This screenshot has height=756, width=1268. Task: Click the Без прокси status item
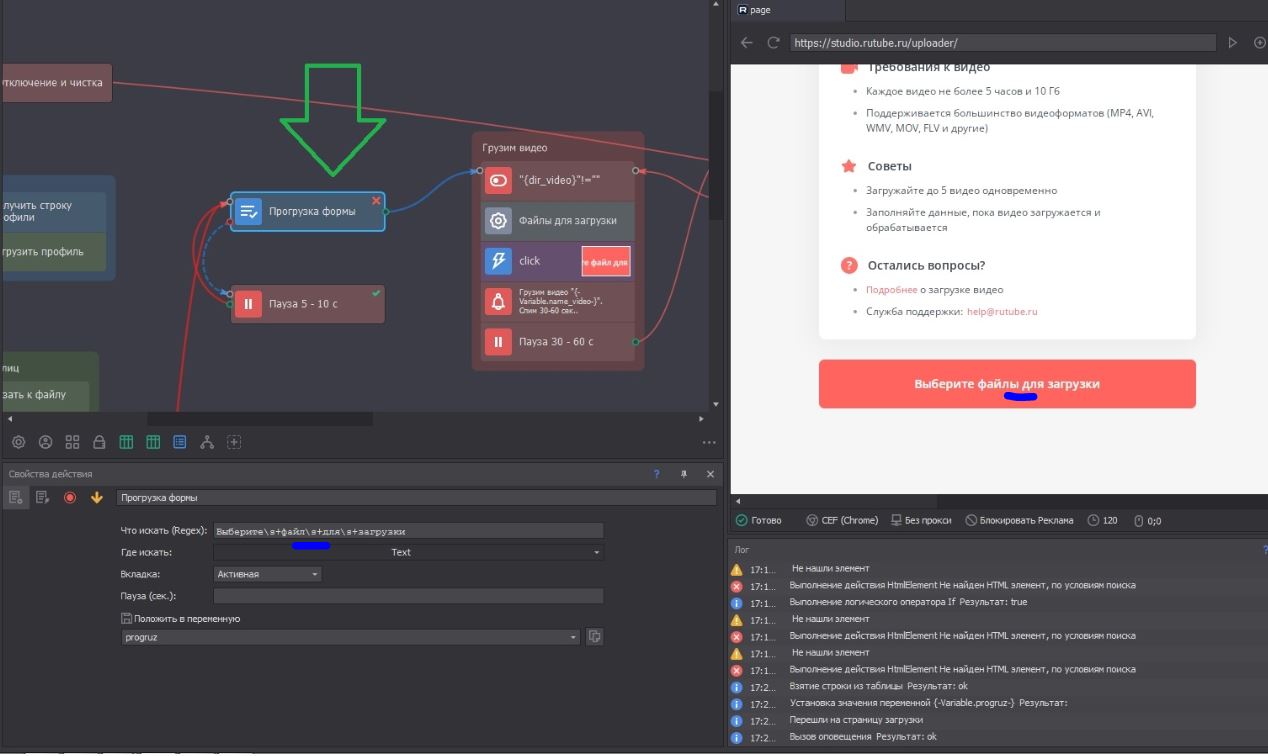click(x=920, y=520)
